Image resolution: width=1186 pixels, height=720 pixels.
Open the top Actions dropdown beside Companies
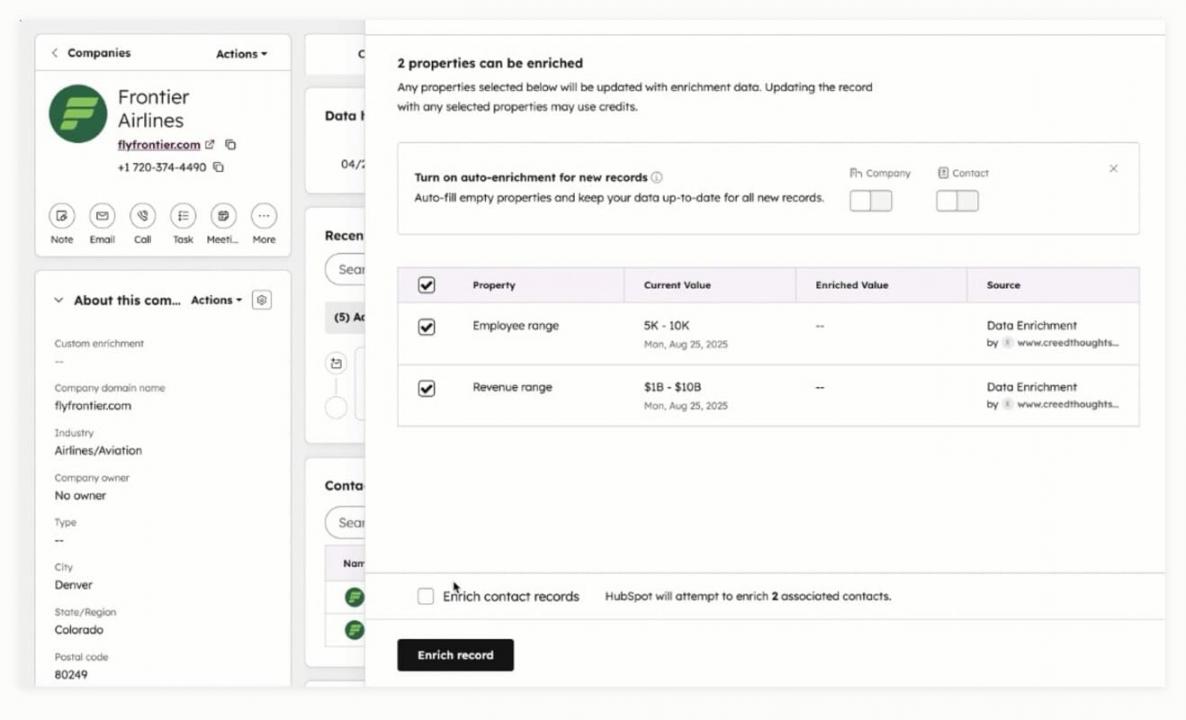241,54
